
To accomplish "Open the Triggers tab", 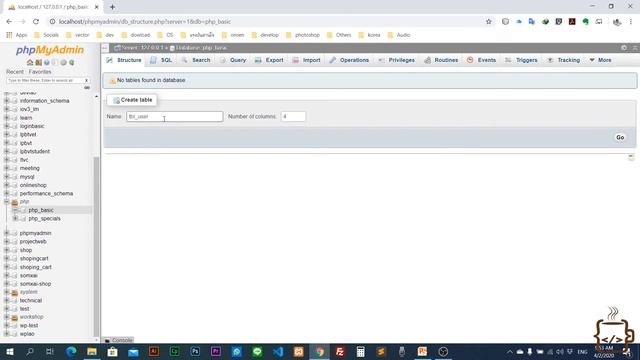I will tap(522, 60).
